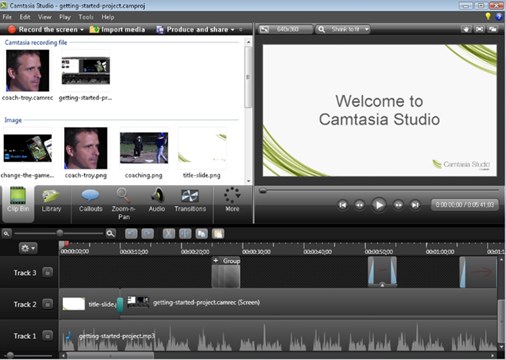The width and height of the screenshot is (506, 360).
Task: Click Clip Bin scroll down arrow
Action: tap(248, 181)
